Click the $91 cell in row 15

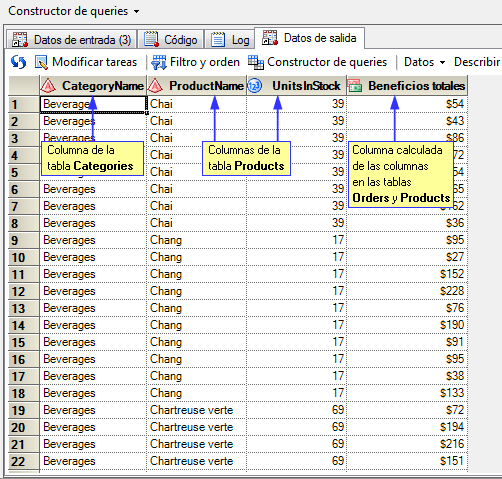coord(407,342)
